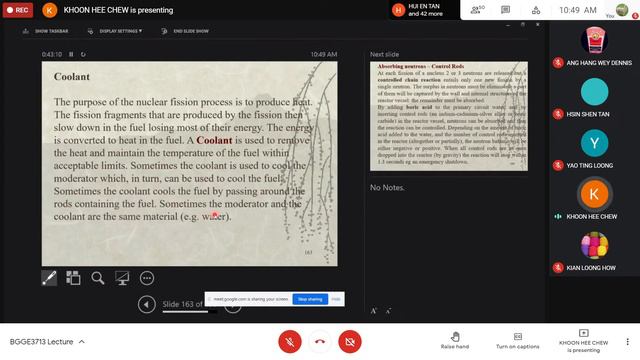
Task: Click the presenter K avatar in top bar
Action: point(50,10)
